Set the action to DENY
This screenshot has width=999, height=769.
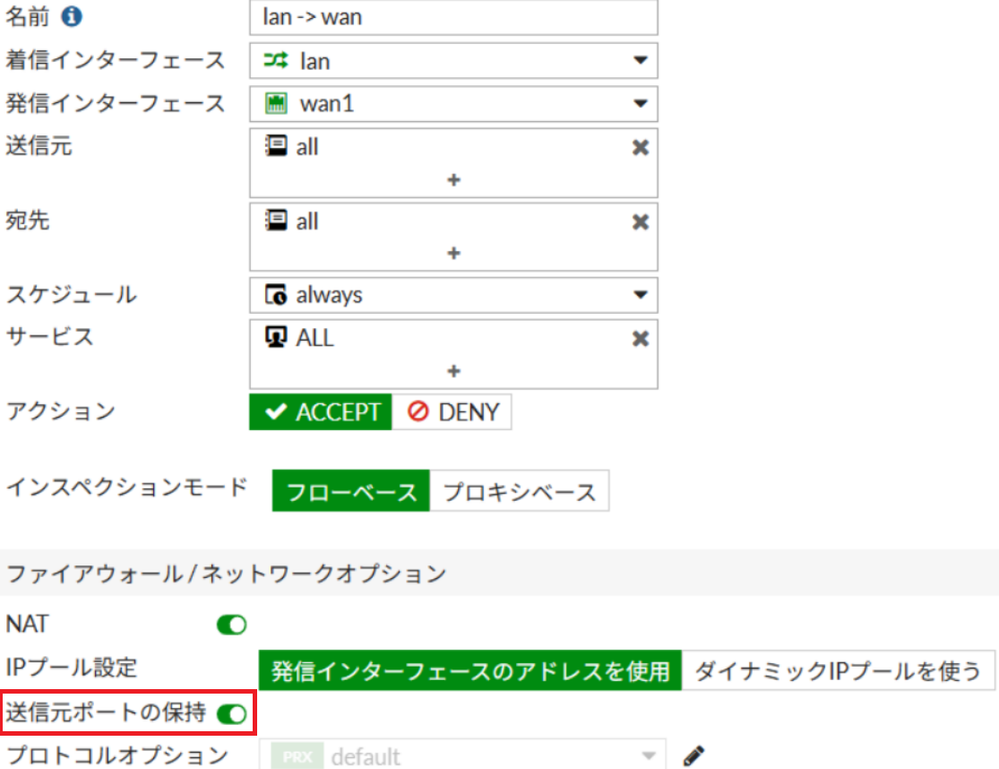[x=452, y=412]
